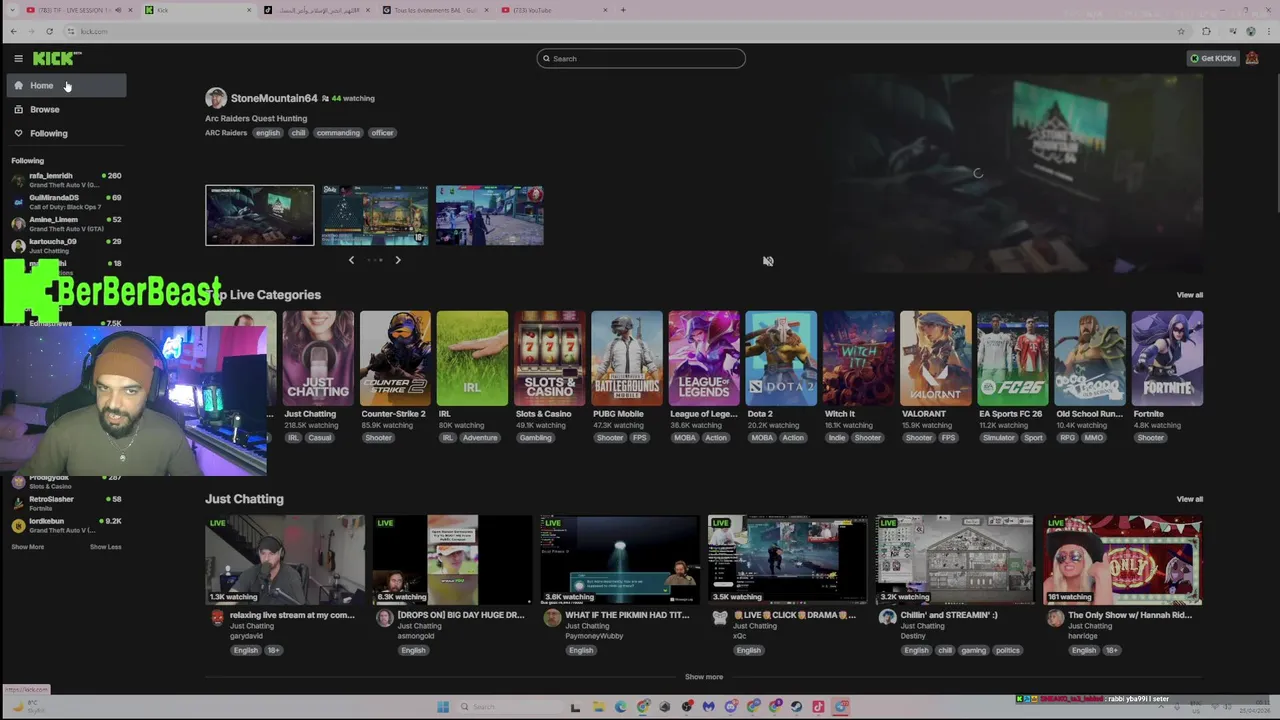Image resolution: width=1280 pixels, height=720 pixels.
Task: Open a new browser tab
Action: [623, 10]
